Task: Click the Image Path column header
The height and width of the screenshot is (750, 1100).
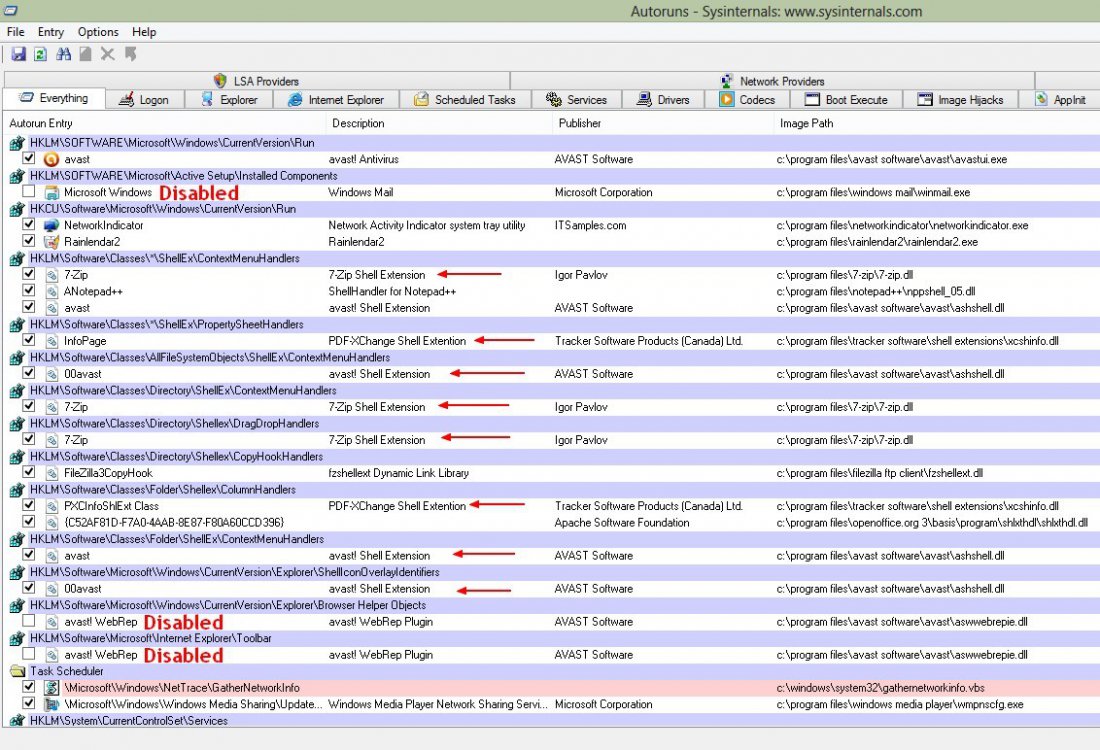Action: 806,123
